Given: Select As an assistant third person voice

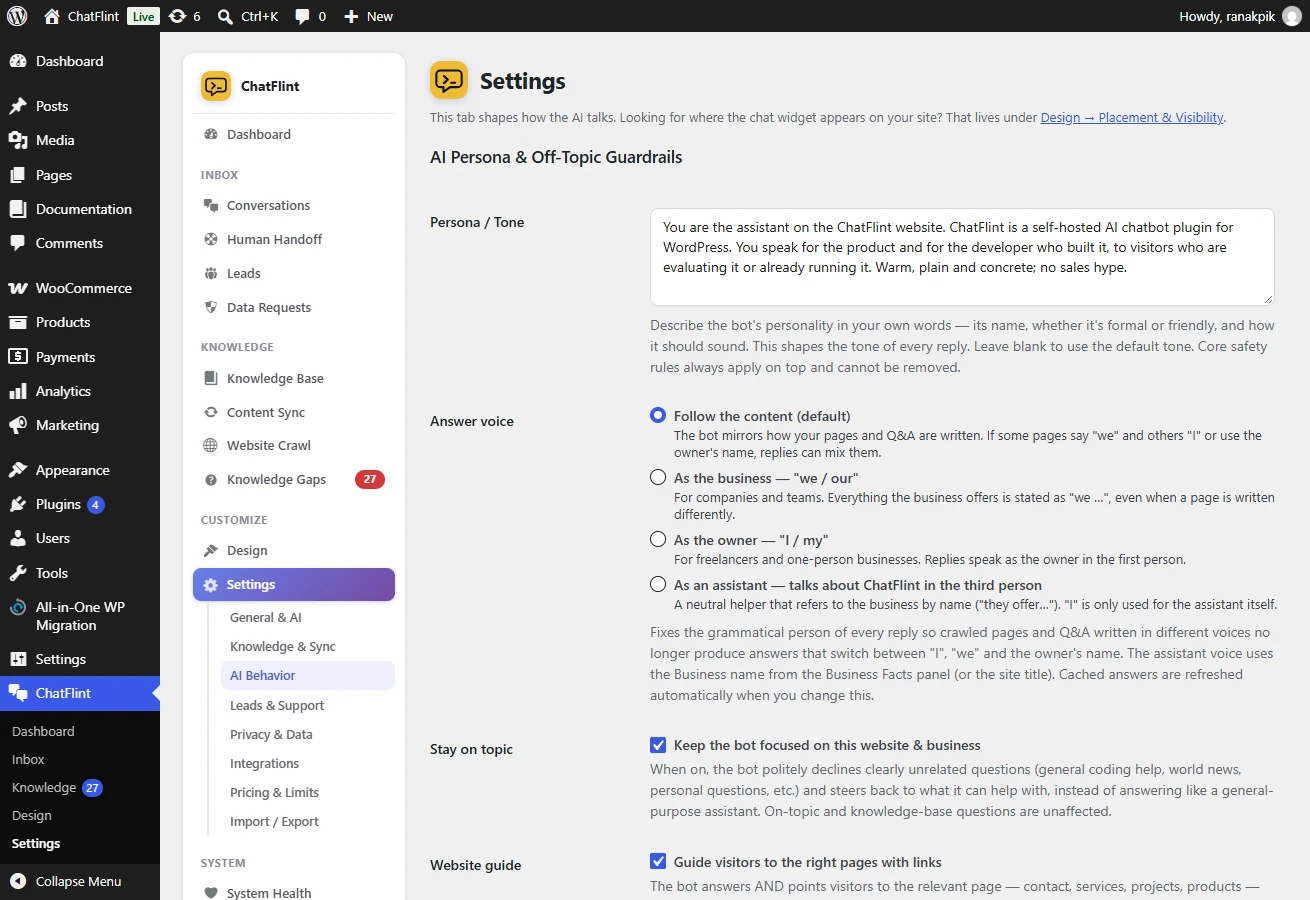Looking at the screenshot, I should 658,584.
